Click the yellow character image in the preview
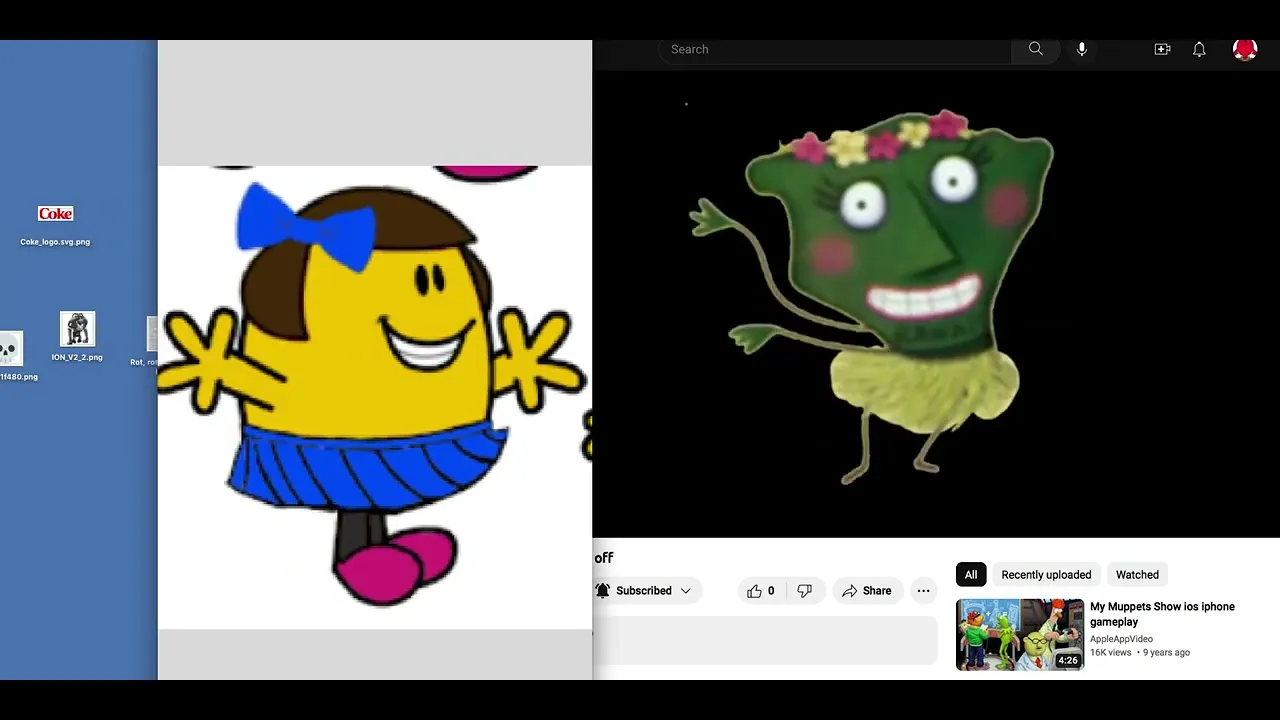Image resolution: width=1280 pixels, height=720 pixels. [x=375, y=397]
